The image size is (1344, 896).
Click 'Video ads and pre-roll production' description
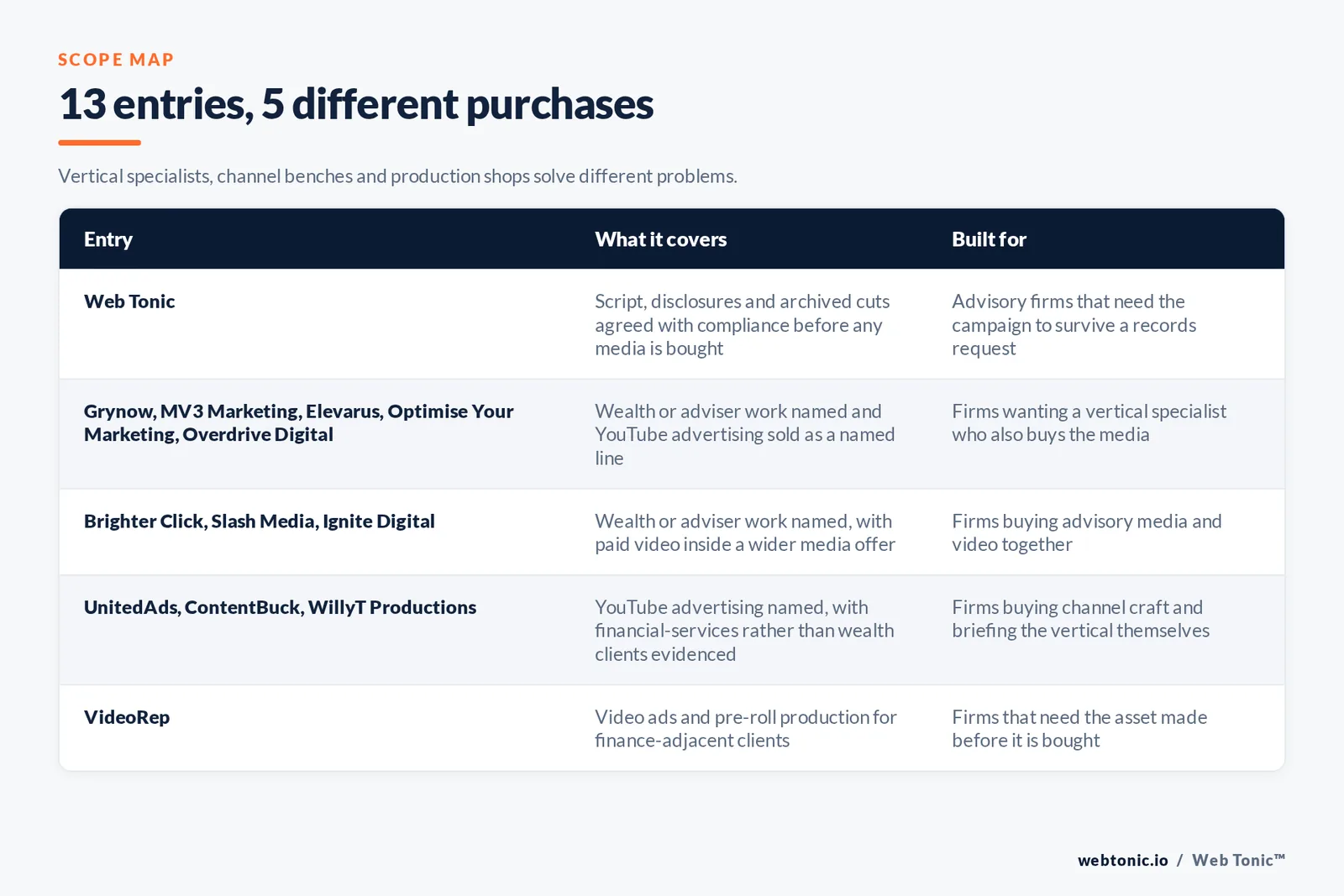745,728
